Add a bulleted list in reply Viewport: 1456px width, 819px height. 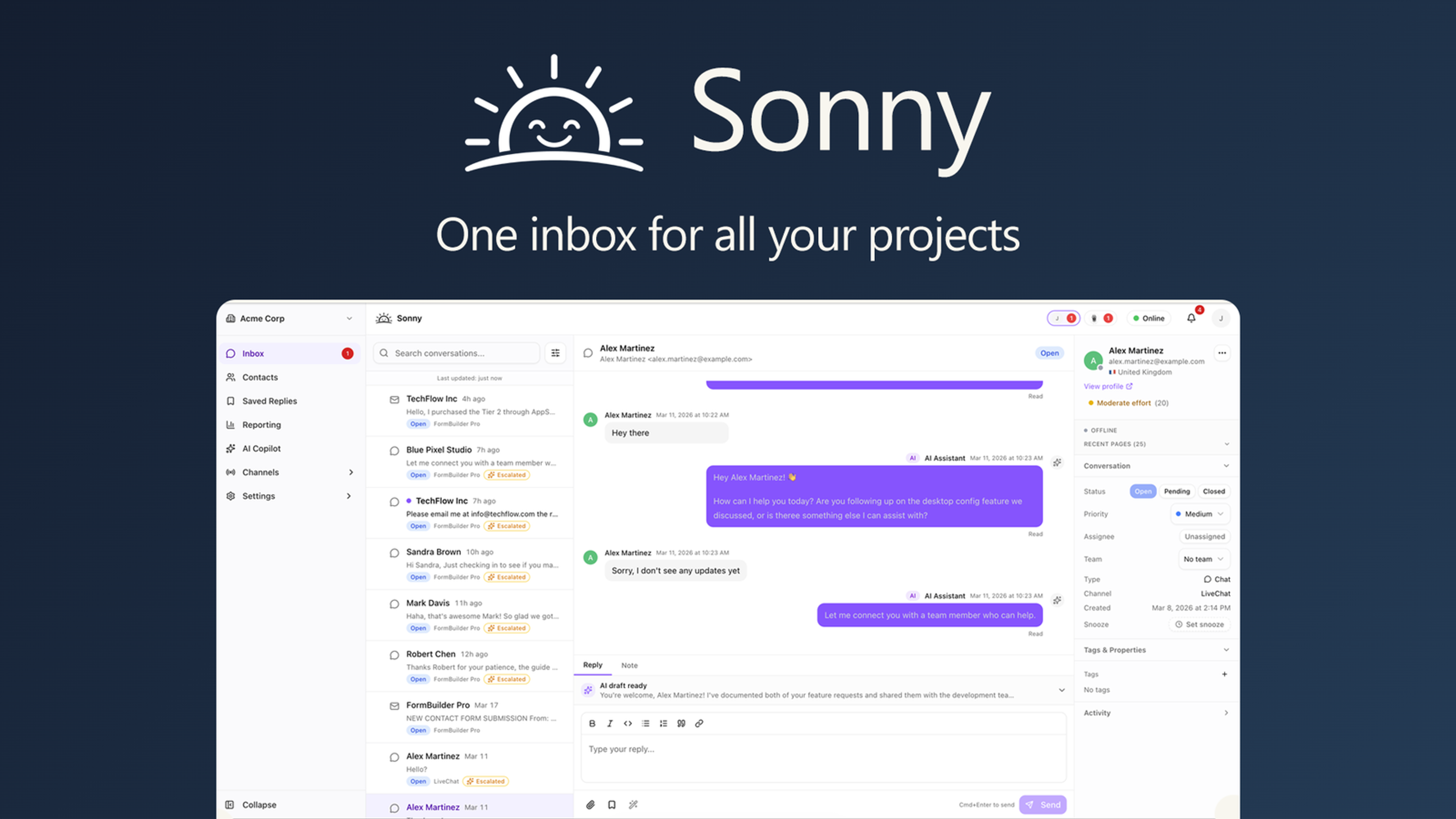pyautogui.click(x=645, y=723)
